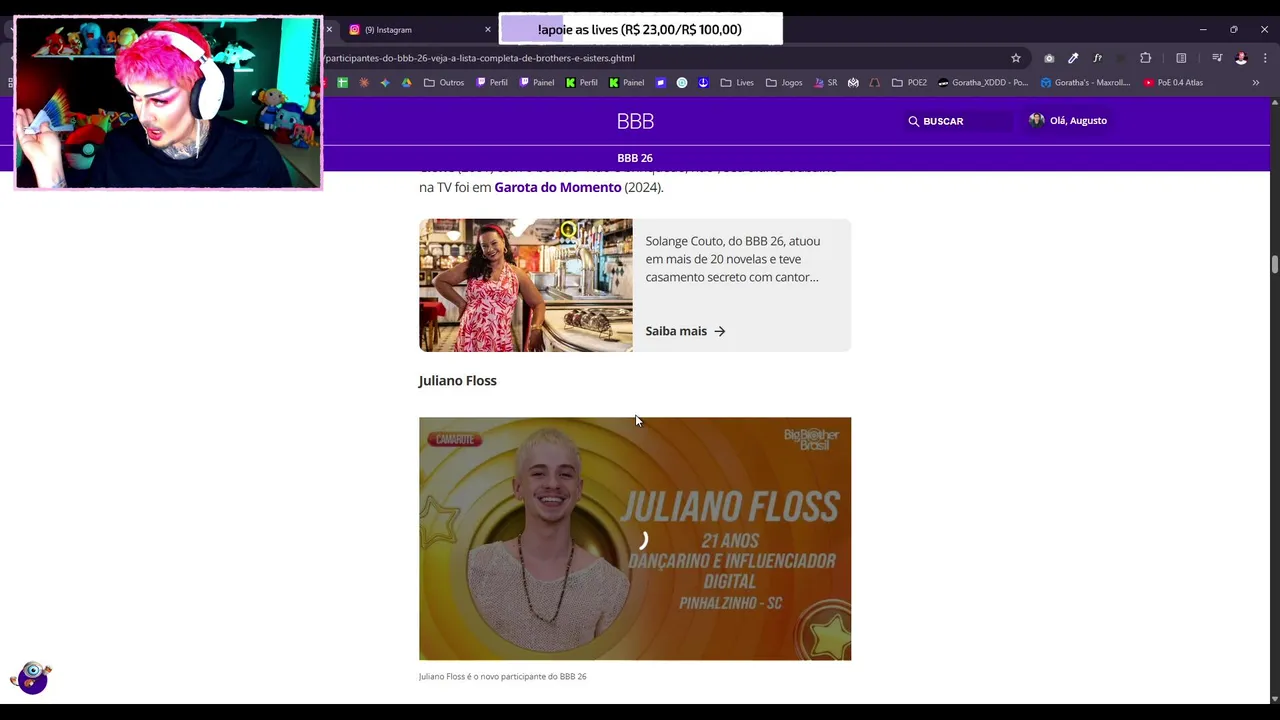Open the Goratha's Maxroll bookmark
Screen dimensions: 1280x720
tap(1086, 83)
